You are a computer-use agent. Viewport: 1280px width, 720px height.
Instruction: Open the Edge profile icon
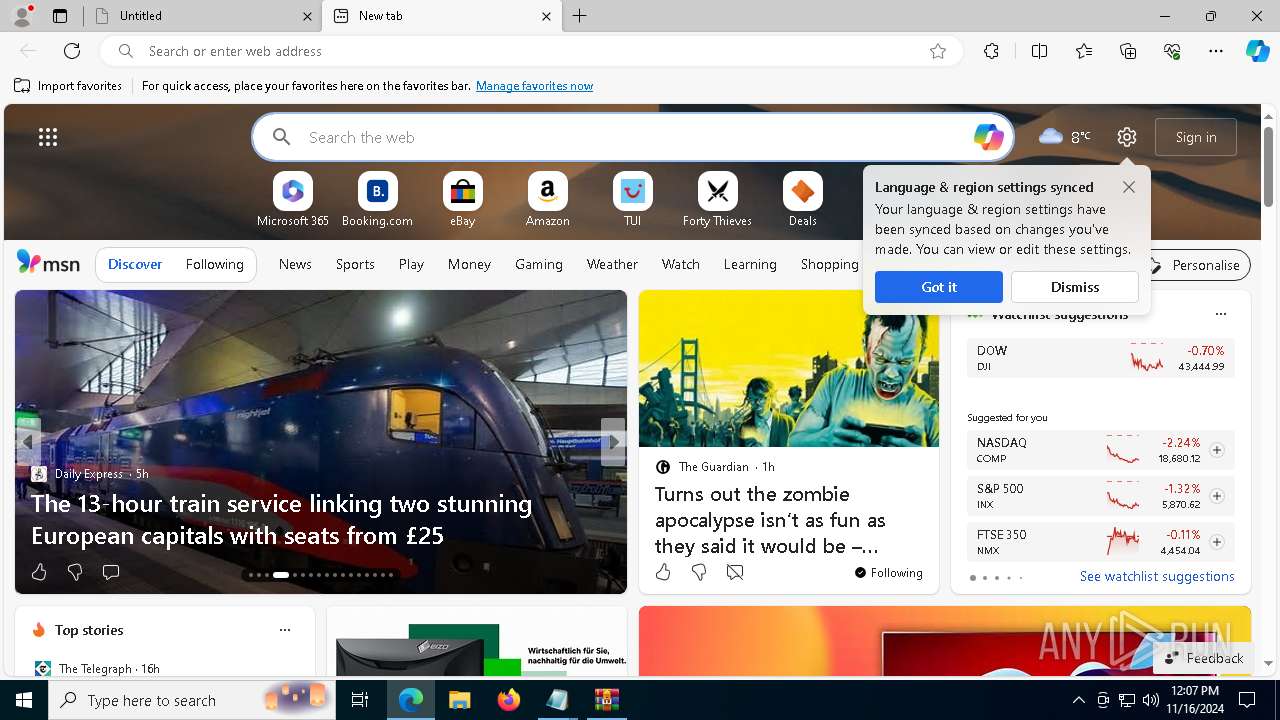click(21, 16)
